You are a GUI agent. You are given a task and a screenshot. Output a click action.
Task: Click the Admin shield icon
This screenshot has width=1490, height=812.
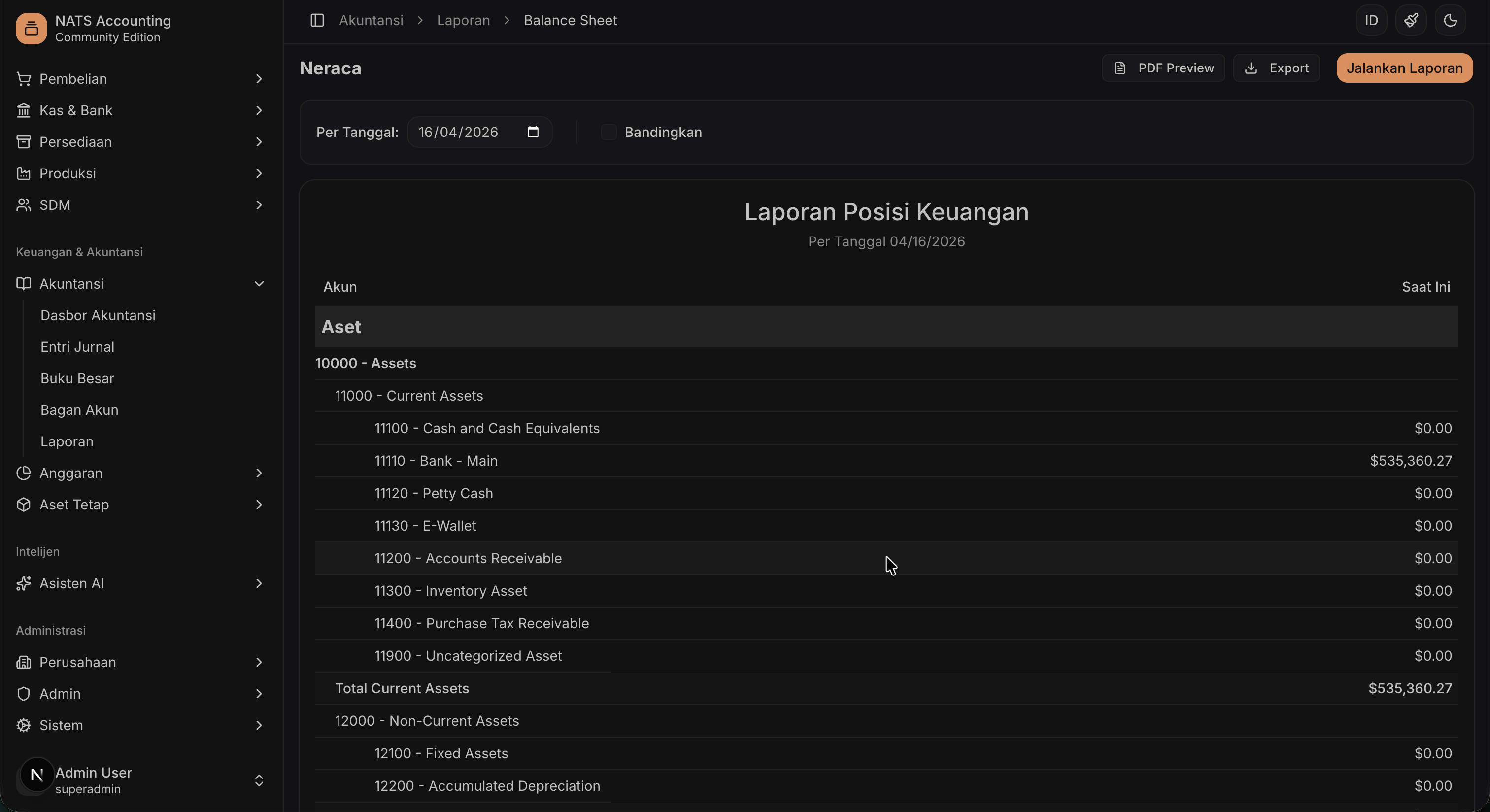click(x=24, y=694)
